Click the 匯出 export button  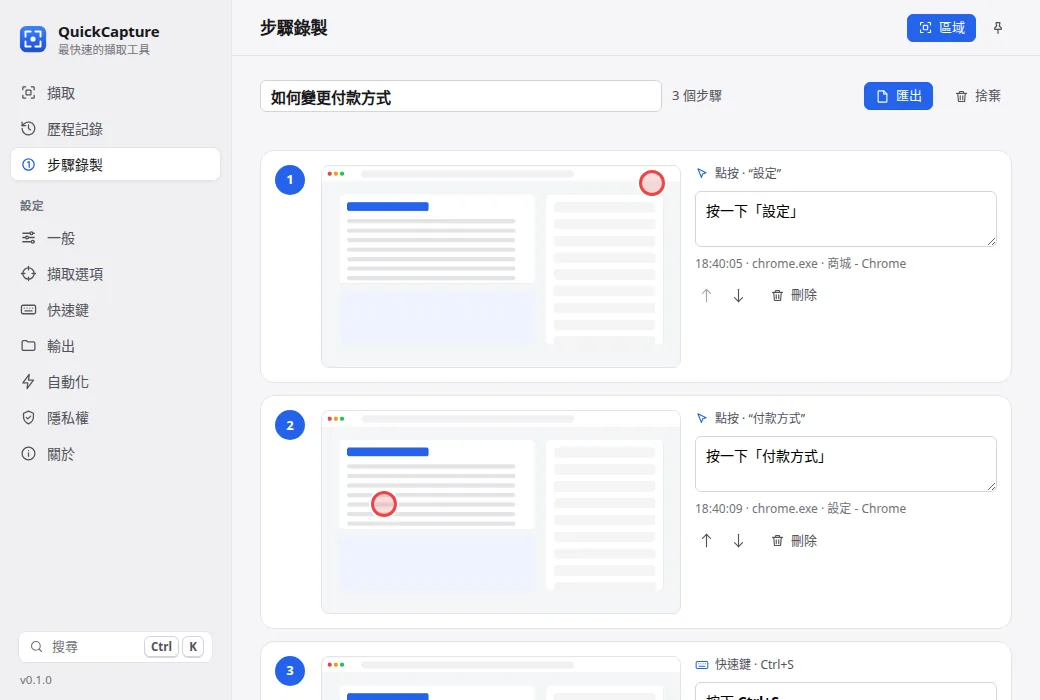(898, 96)
